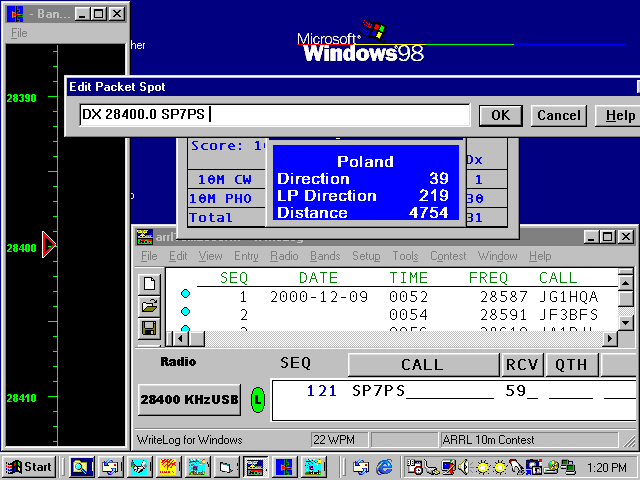Click the CALL column header button
The image size is (640, 480).
(x=423, y=364)
